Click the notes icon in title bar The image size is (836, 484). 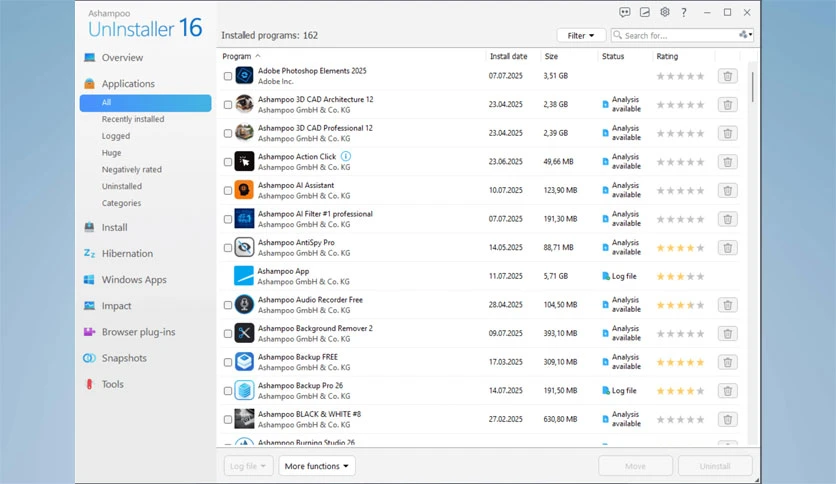[x=645, y=12]
